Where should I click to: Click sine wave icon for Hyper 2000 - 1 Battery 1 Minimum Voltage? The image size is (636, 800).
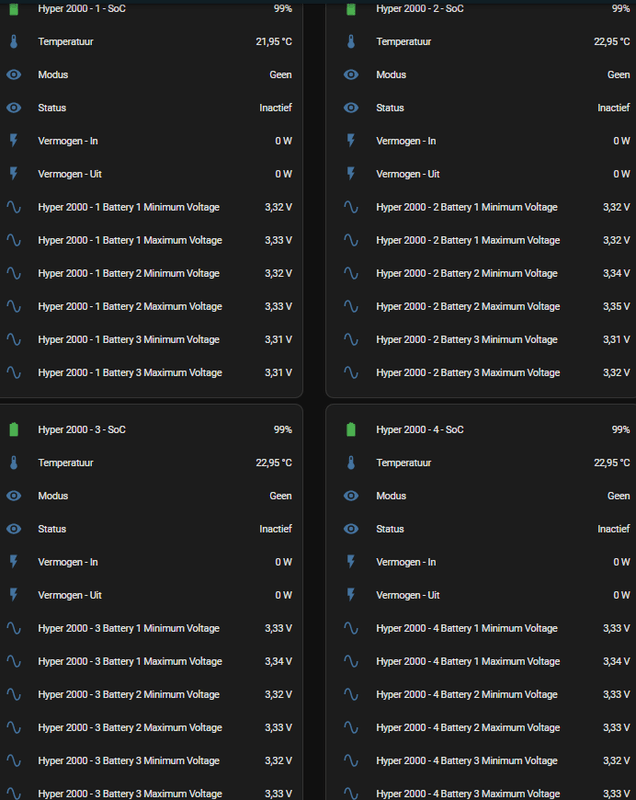point(14,207)
